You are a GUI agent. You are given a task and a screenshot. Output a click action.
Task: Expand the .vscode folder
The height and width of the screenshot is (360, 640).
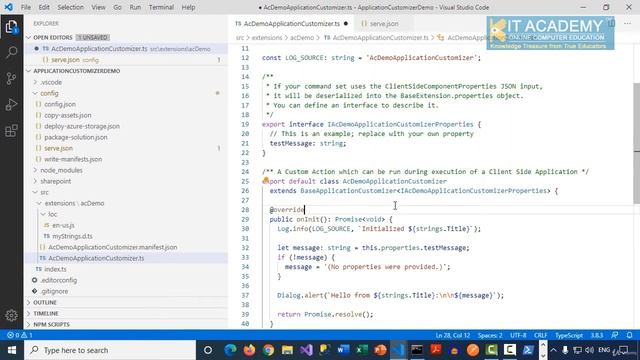pos(36,82)
